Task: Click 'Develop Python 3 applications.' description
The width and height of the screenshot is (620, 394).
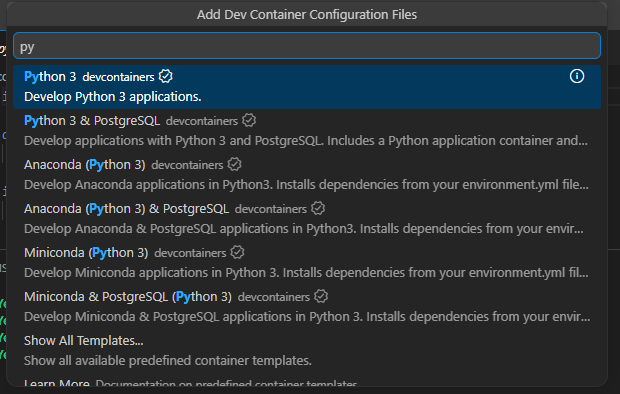Action: [113, 97]
